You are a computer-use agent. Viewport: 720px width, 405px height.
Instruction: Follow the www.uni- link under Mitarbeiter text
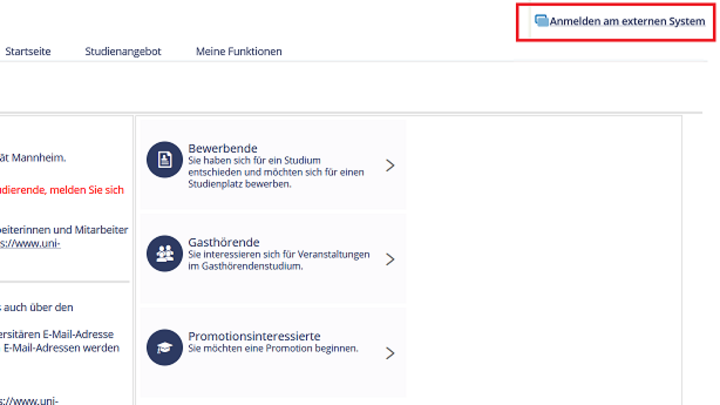[30, 243]
